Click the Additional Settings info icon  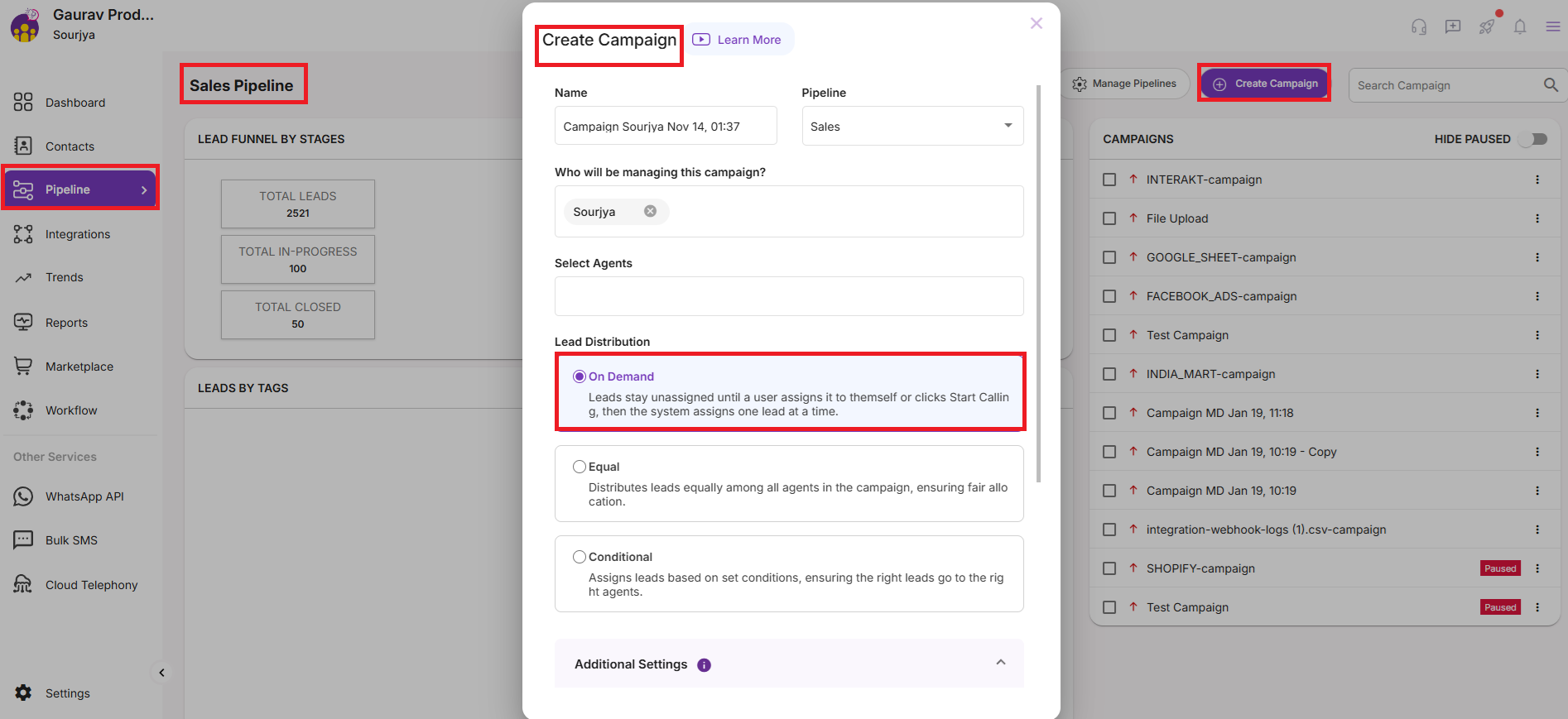click(x=704, y=665)
